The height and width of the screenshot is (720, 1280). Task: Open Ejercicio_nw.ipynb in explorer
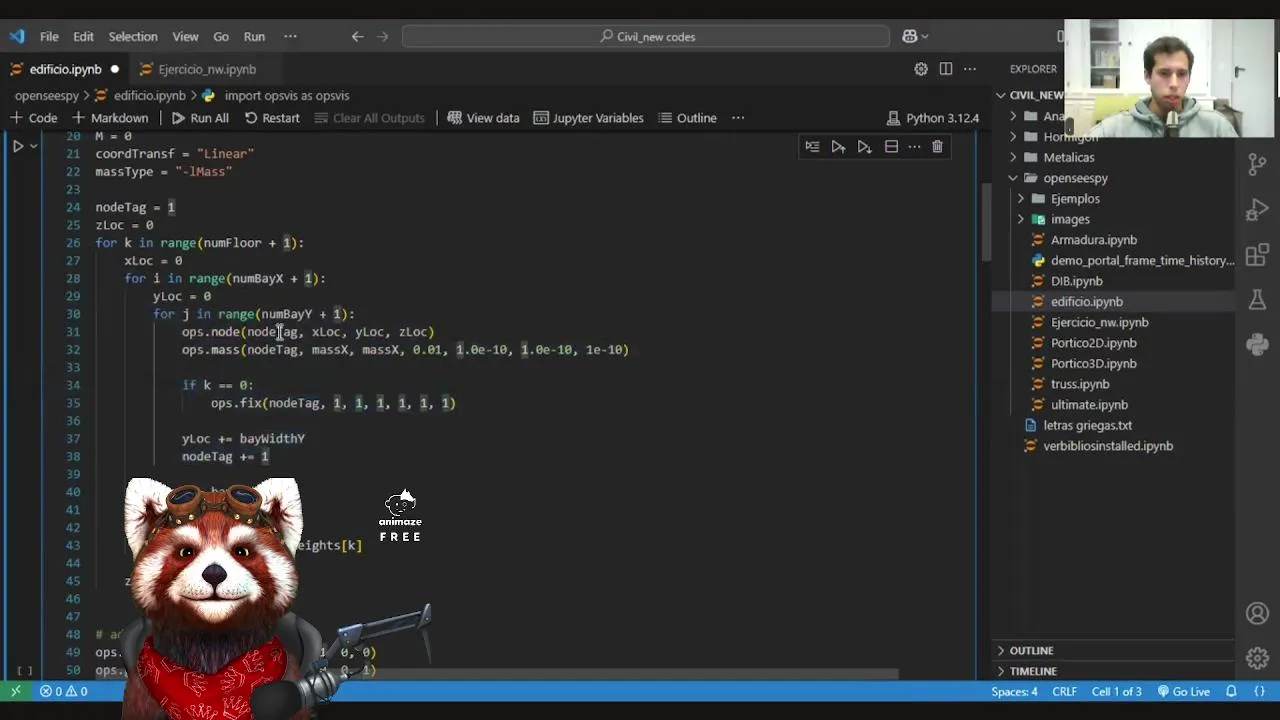pyautogui.click(x=1099, y=323)
